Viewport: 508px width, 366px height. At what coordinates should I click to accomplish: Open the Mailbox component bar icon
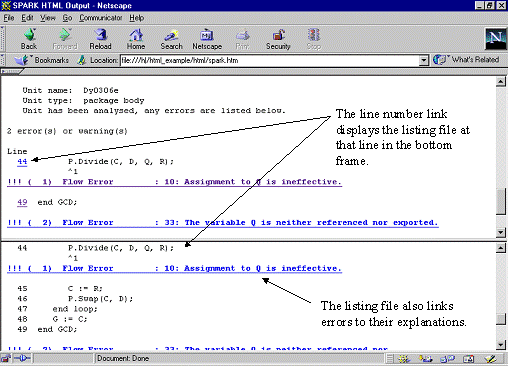point(425,359)
